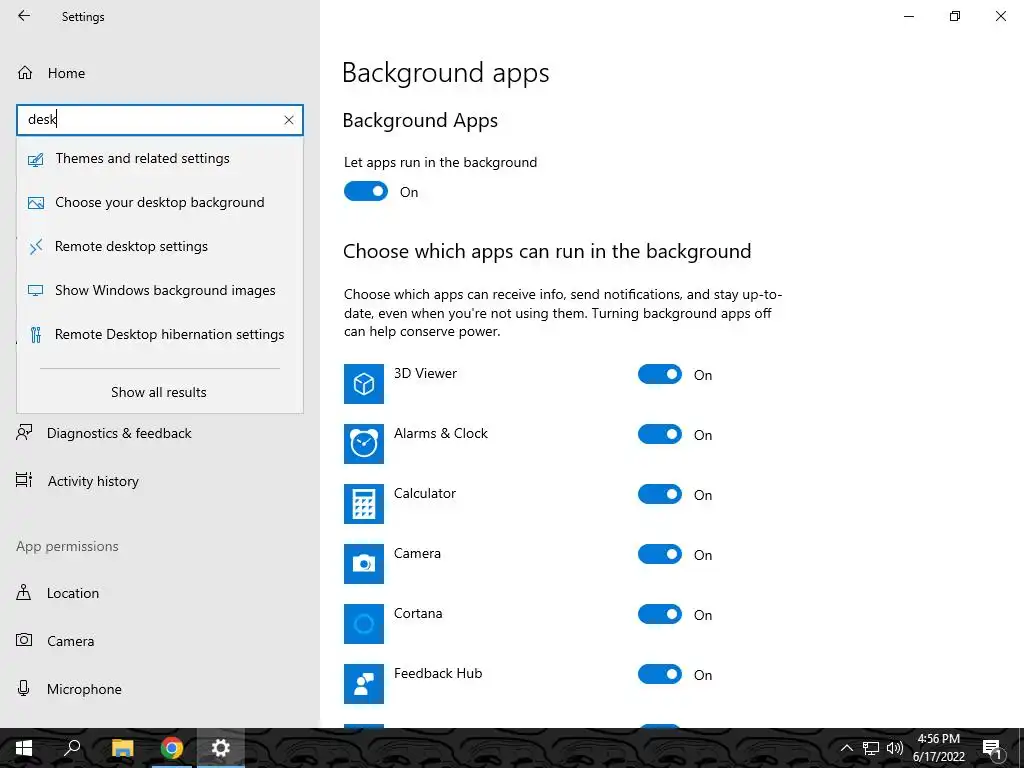The image size is (1024, 768).
Task: Click the Calculator app icon
Action: point(364,504)
